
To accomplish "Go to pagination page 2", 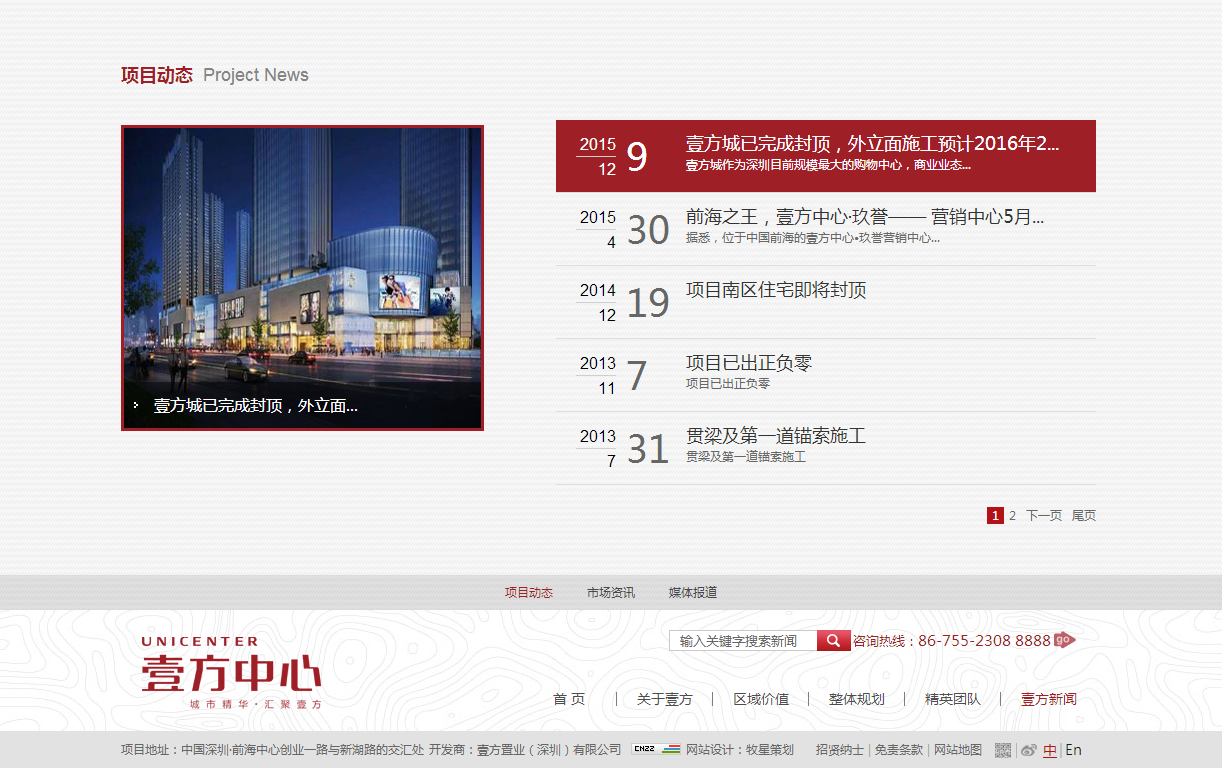I will click(x=1012, y=516).
